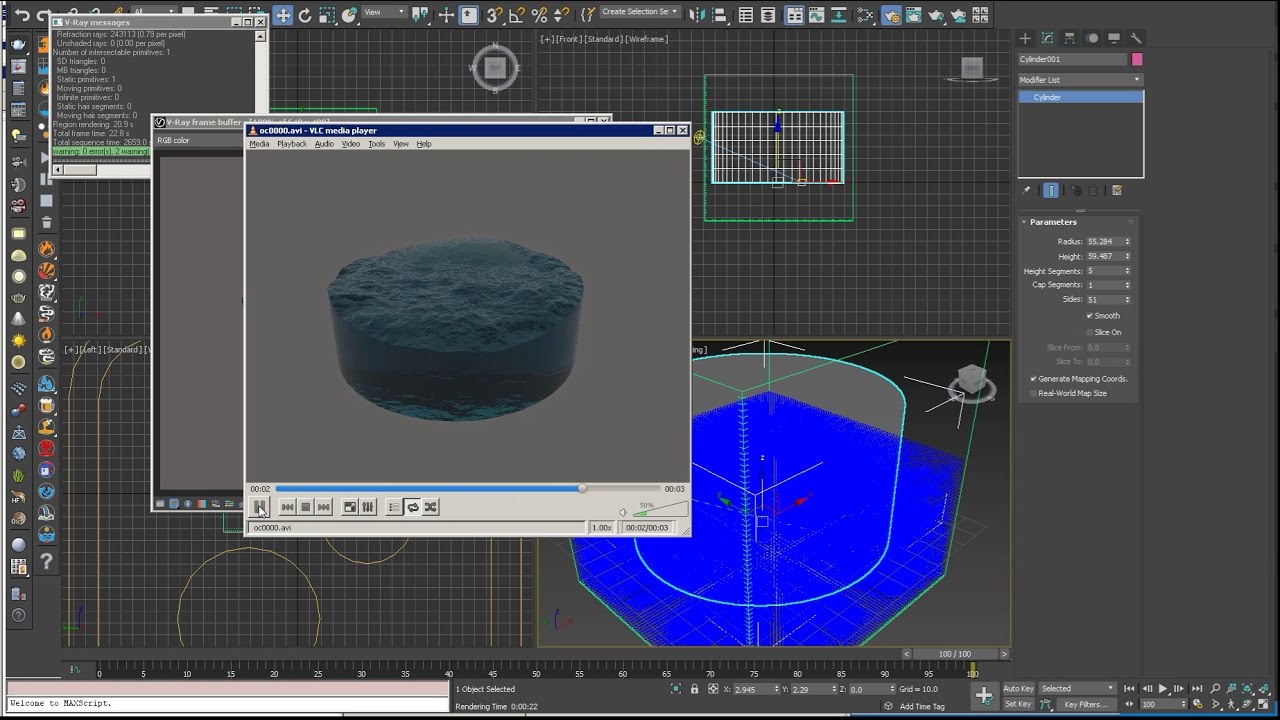Open the pink object color swatch

(1137, 60)
